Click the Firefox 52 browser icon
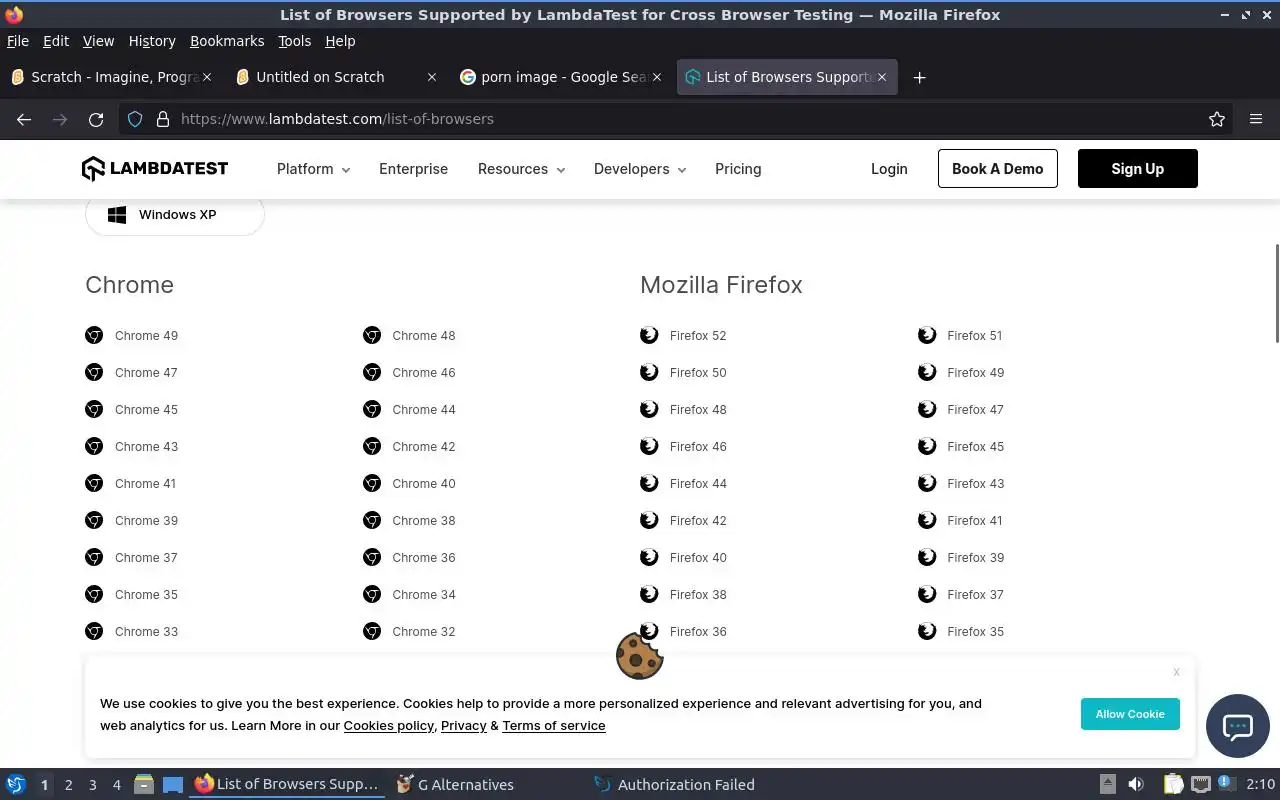Image resolution: width=1280 pixels, height=800 pixels. (x=649, y=335)
